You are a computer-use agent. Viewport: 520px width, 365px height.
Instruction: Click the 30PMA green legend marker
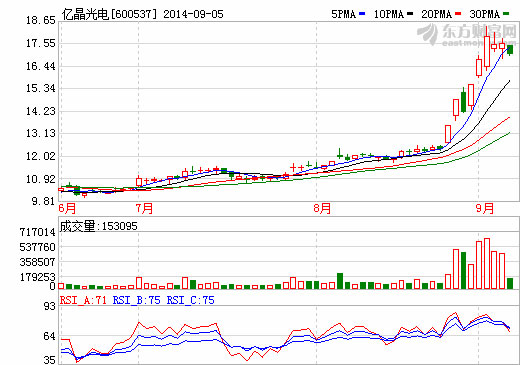[x=506, y=14]
